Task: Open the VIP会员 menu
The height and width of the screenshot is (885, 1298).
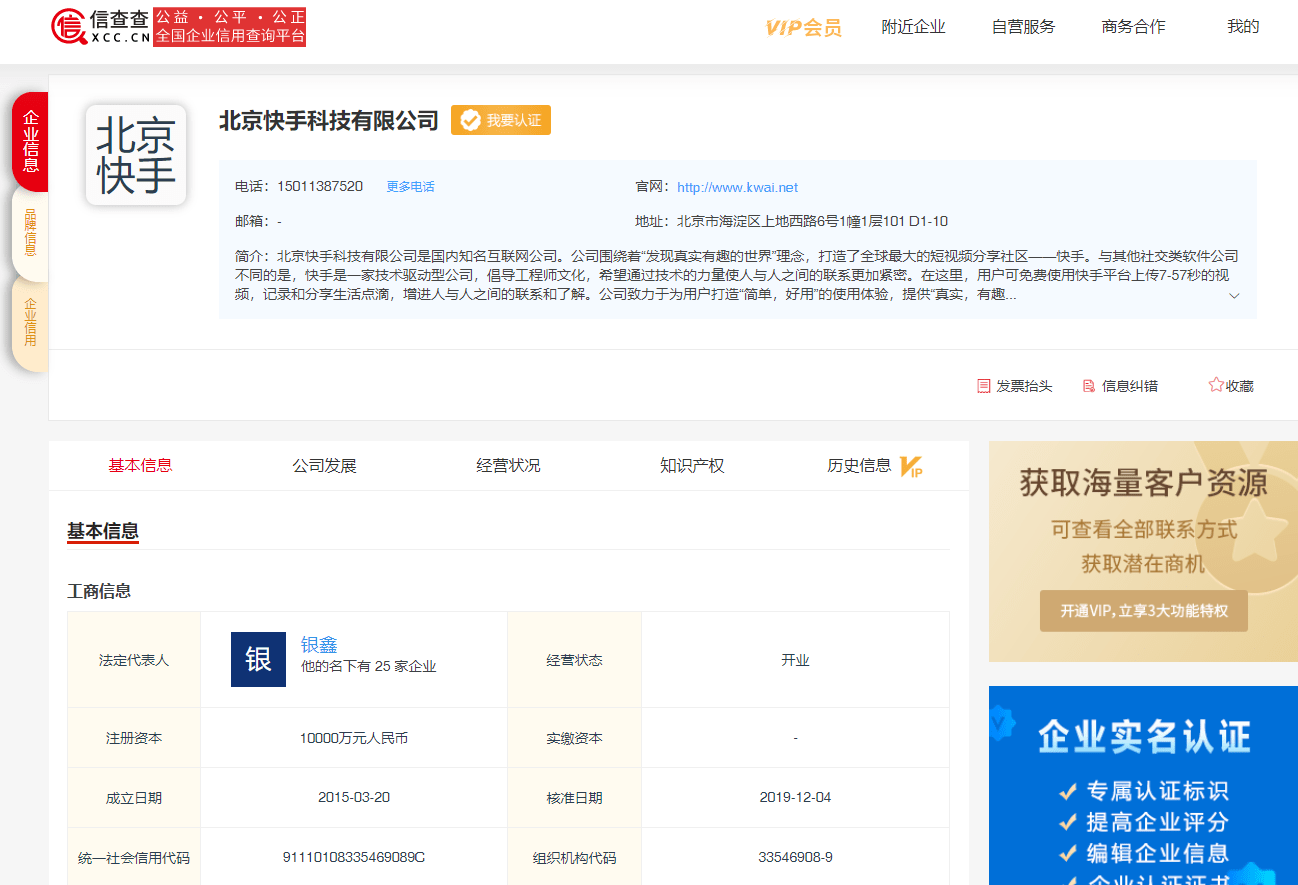Action: [804, 28]
